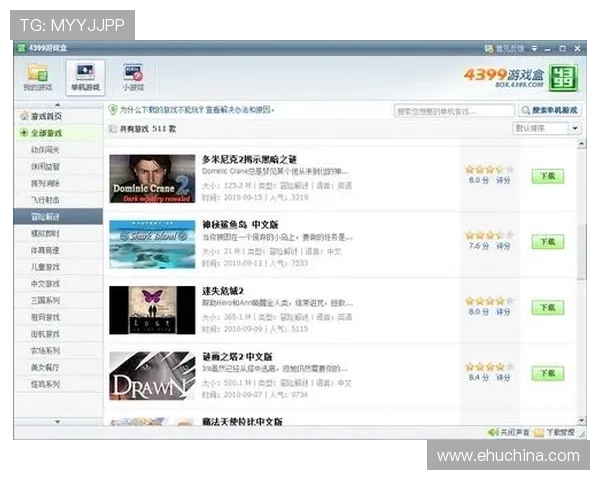Click the 4399游戏盒 title bar app icon
This screenshot has width=600, height=480.
point(21,48)
